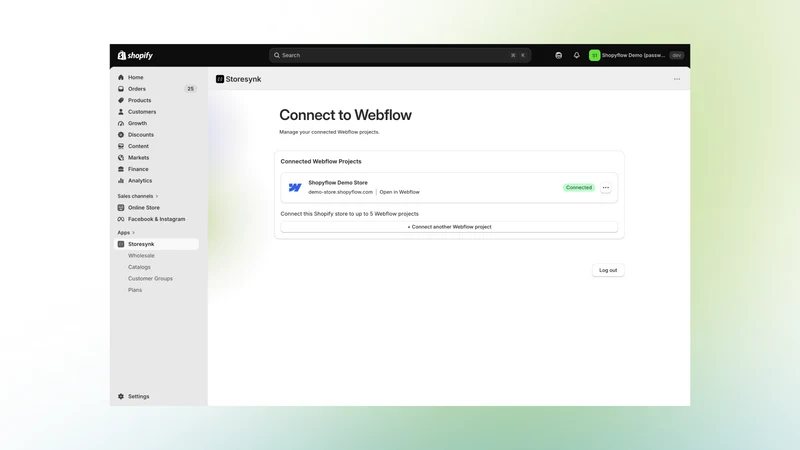The height and width of the screenshot is (450, 800).
Task: Focus the Search field
Action: [400, 55]
